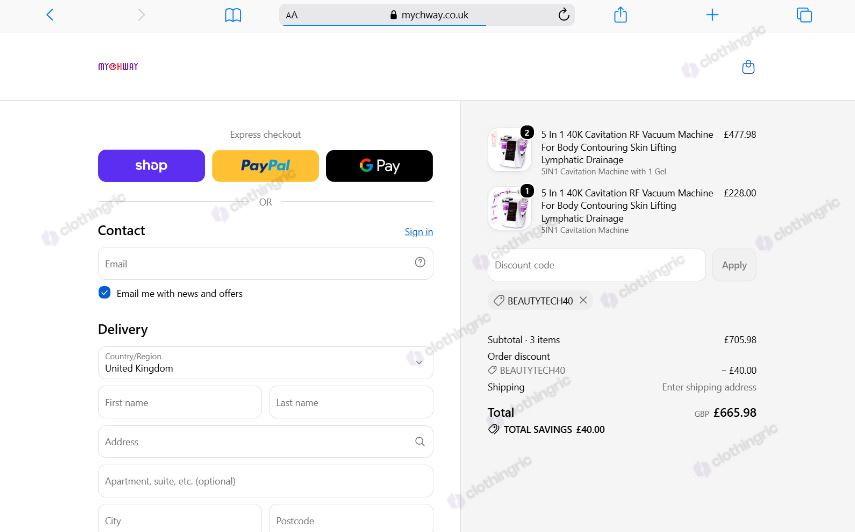Click the £477.98 item price
Viewport: 855px width, 532px height.
coord(740,135)
